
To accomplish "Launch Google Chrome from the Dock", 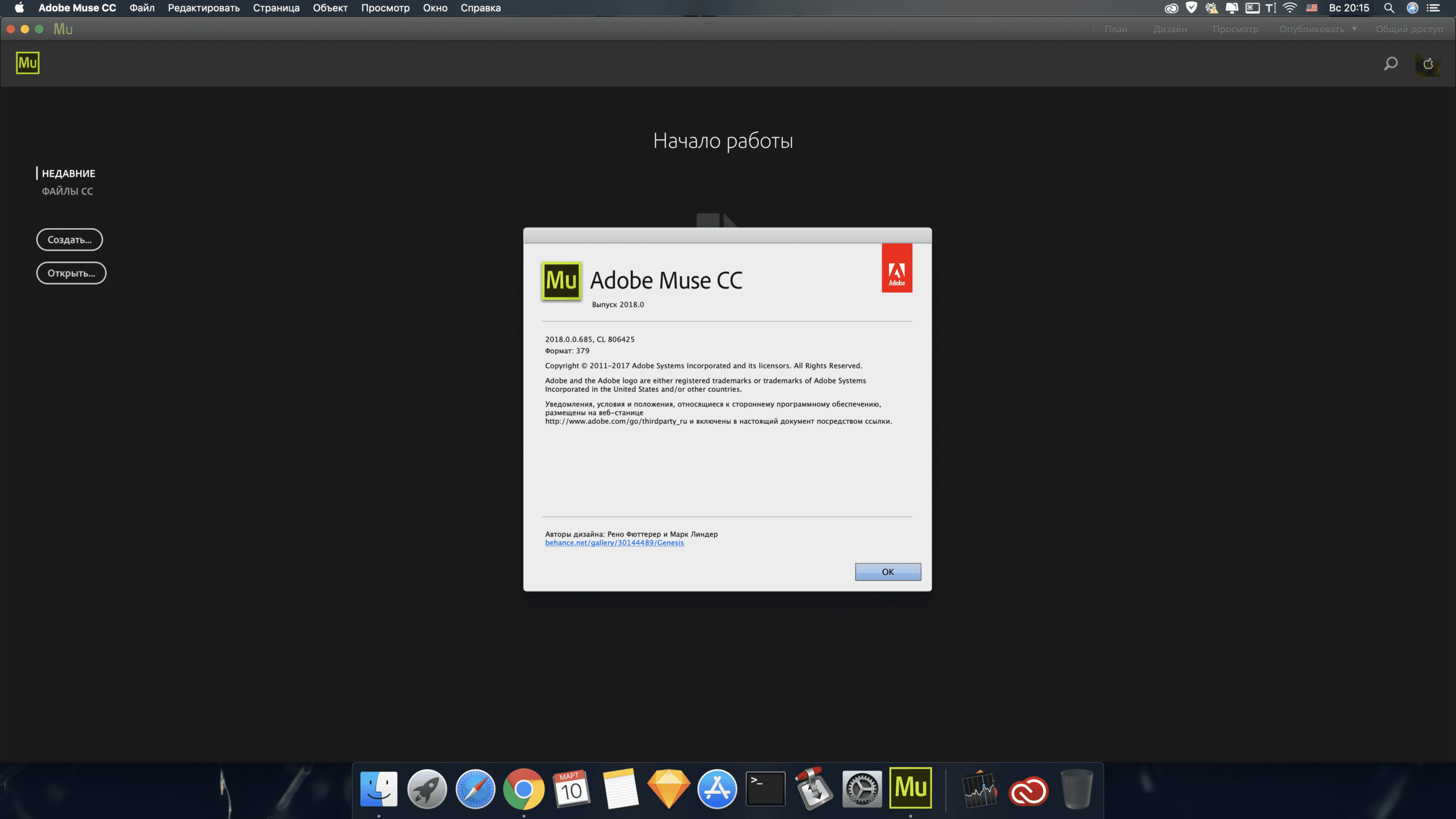I will tap(524, 788).
